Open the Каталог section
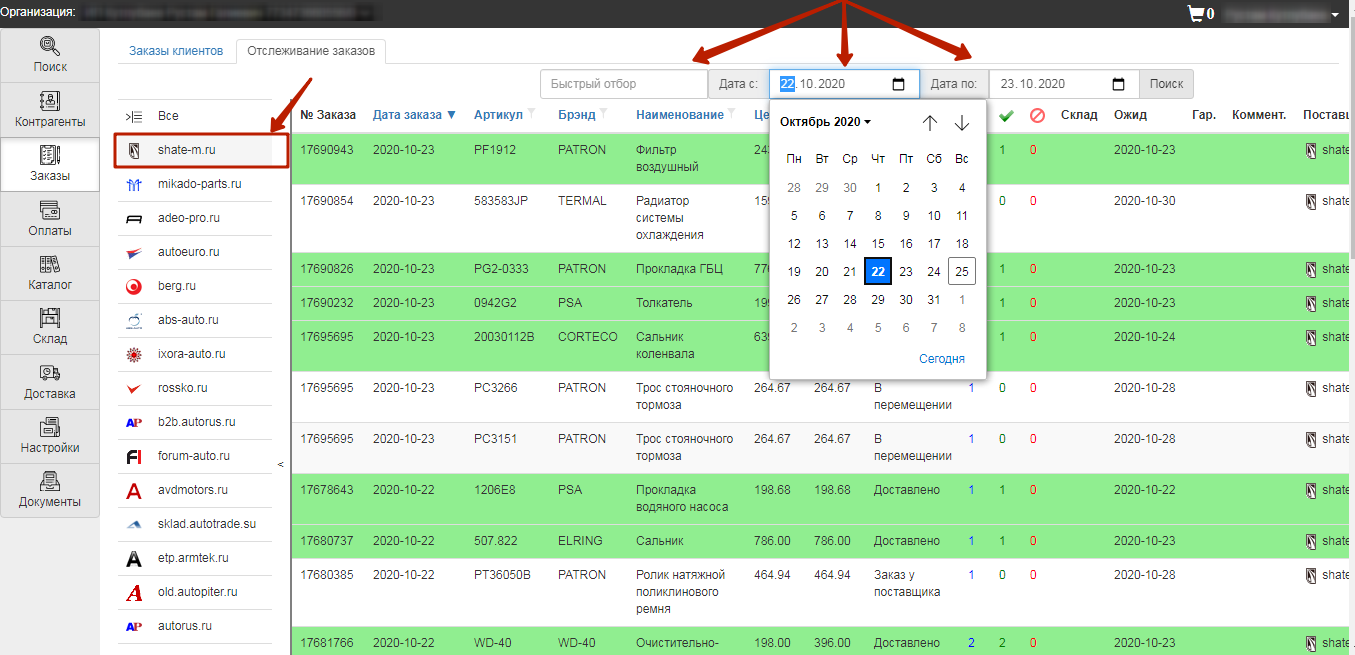The image size is (1355, 655). coord(50,272)
